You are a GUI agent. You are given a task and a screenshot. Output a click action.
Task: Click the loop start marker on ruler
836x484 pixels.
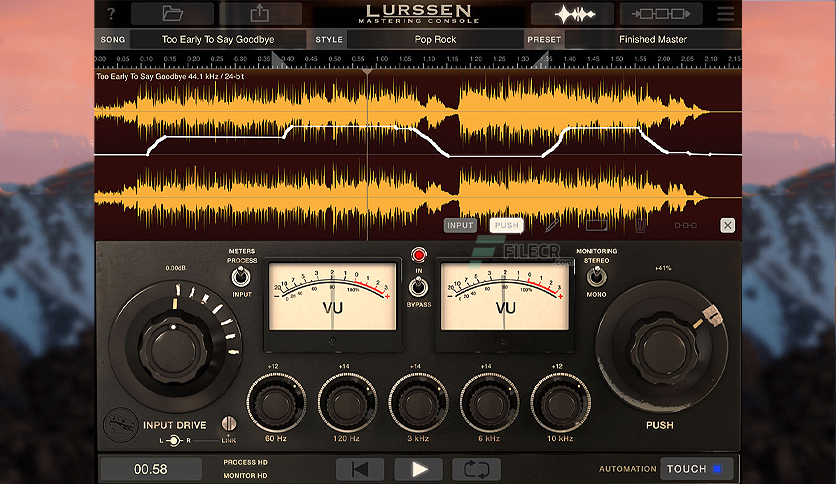tap(278, 60)
